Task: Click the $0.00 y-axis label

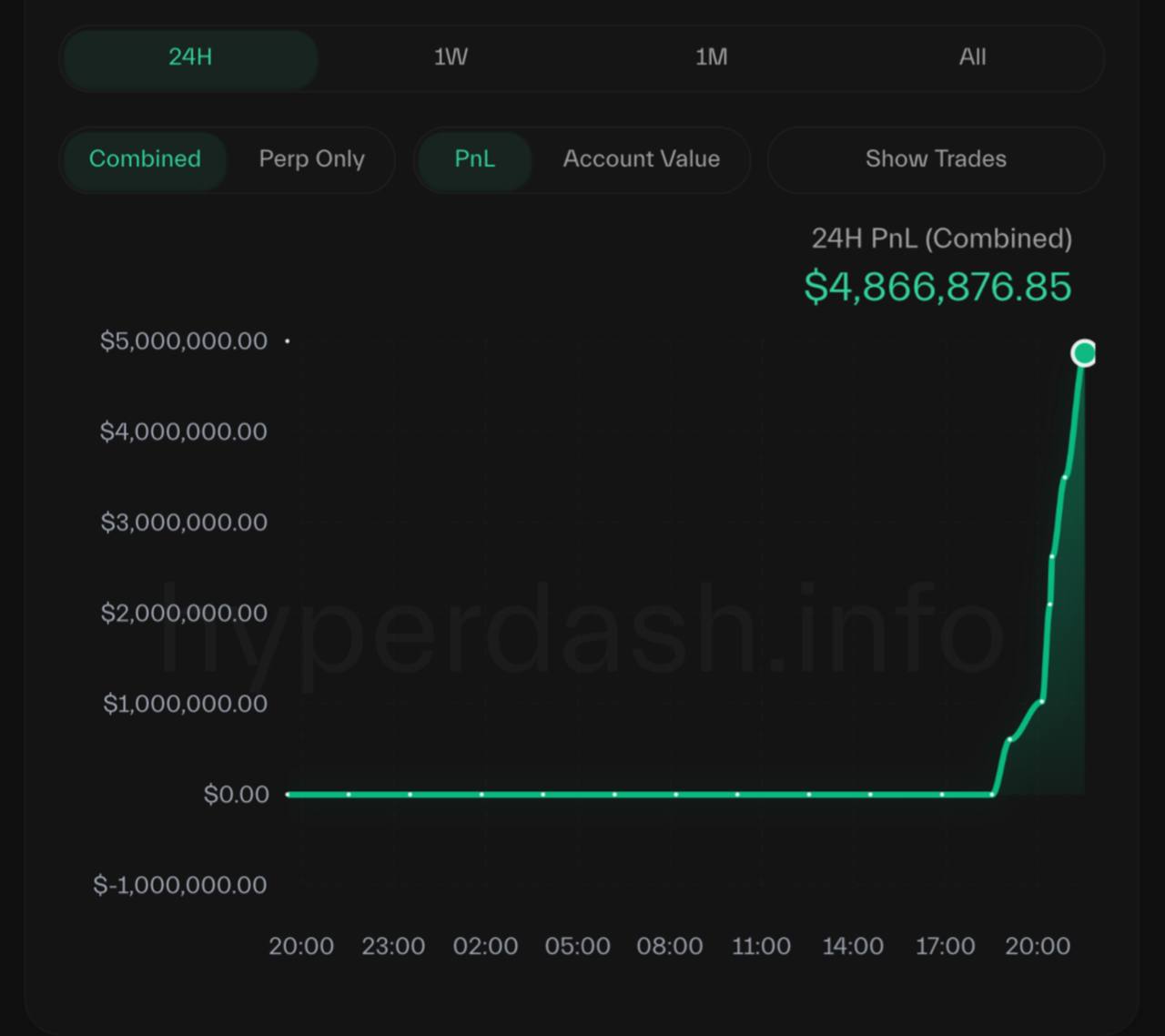Action: point(236,795)
